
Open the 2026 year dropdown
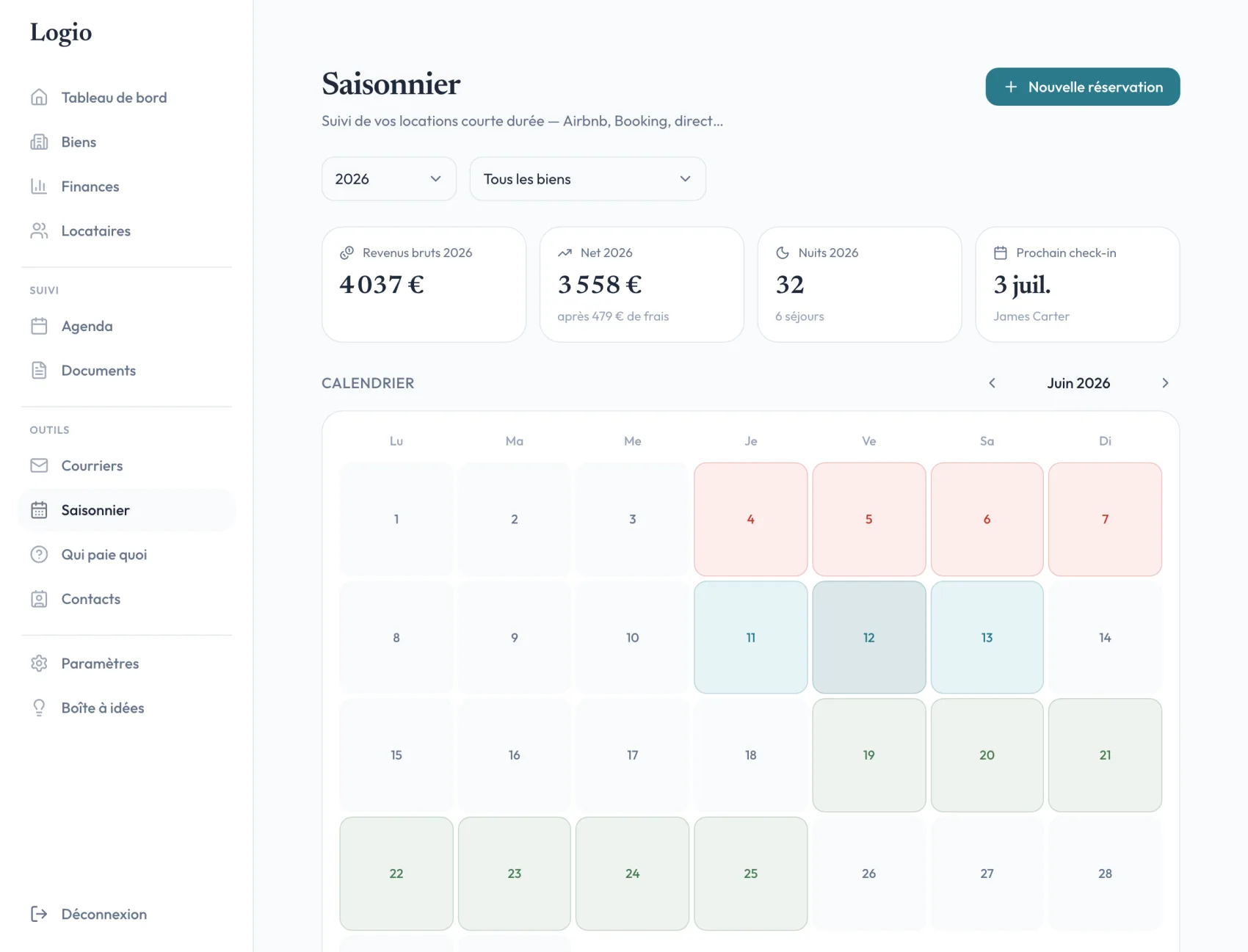click(x=389, y=179)
